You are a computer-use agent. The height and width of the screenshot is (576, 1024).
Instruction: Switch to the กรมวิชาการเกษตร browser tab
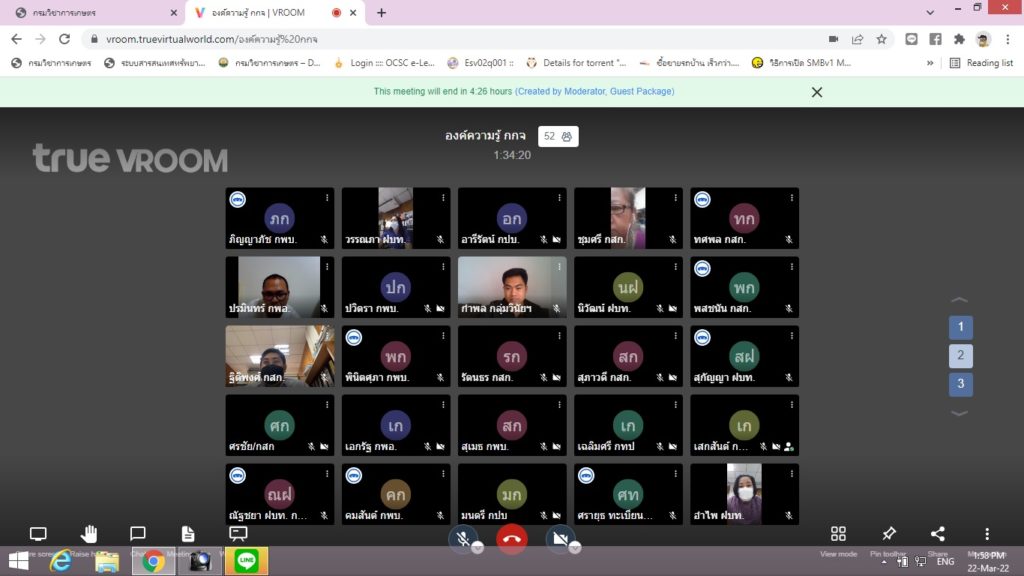tap(91, 12)
